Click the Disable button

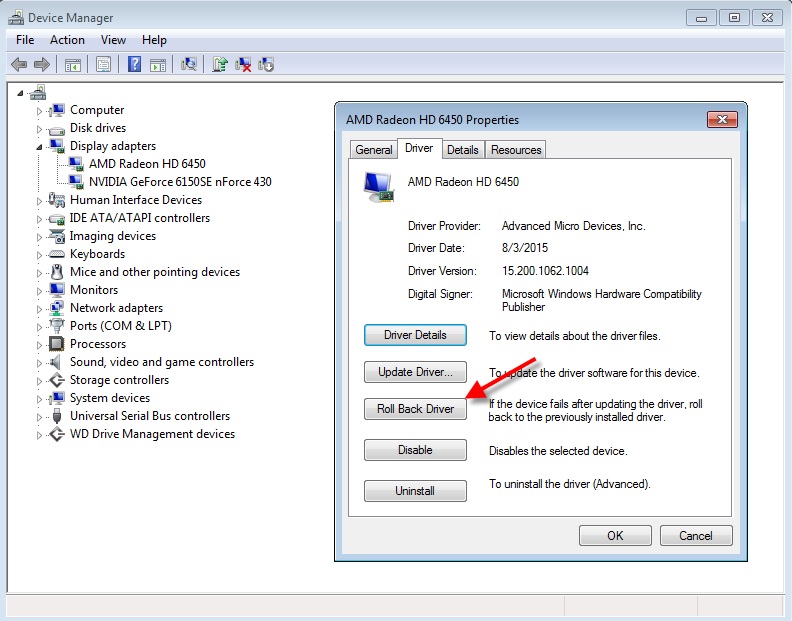(415, 450)
